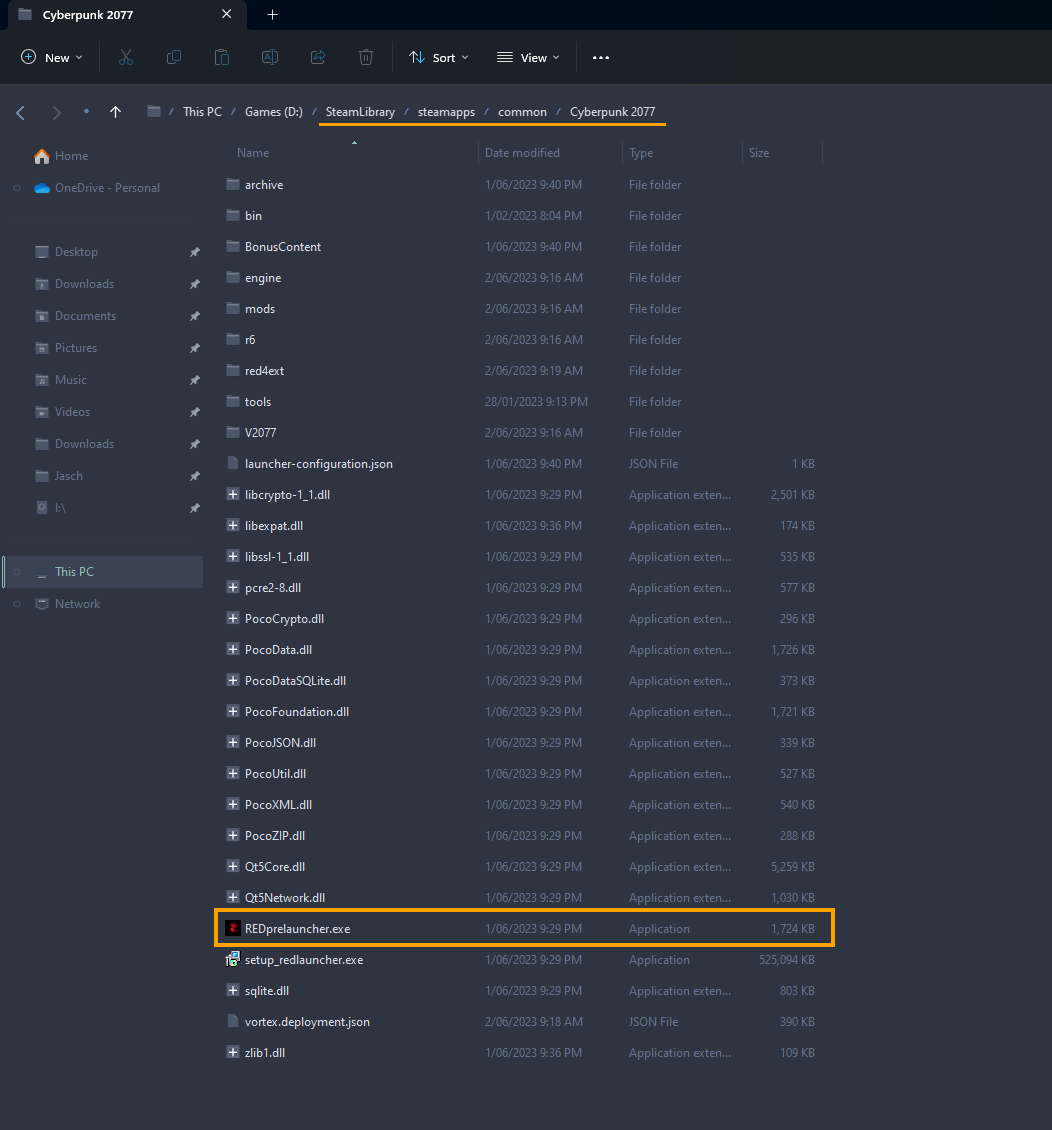Open the Sort dropdown
The width and height of the screenshot is (1052, 1130).
[439, 58]
